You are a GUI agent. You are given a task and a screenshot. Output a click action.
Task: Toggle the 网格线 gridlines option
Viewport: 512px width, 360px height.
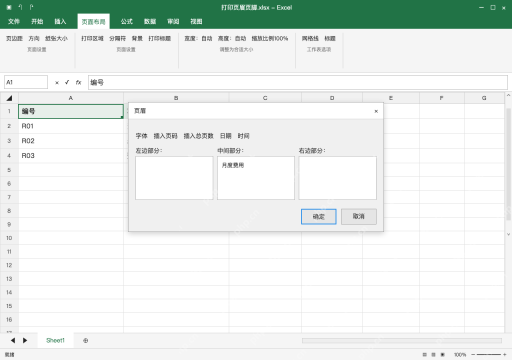pos(310,38)
